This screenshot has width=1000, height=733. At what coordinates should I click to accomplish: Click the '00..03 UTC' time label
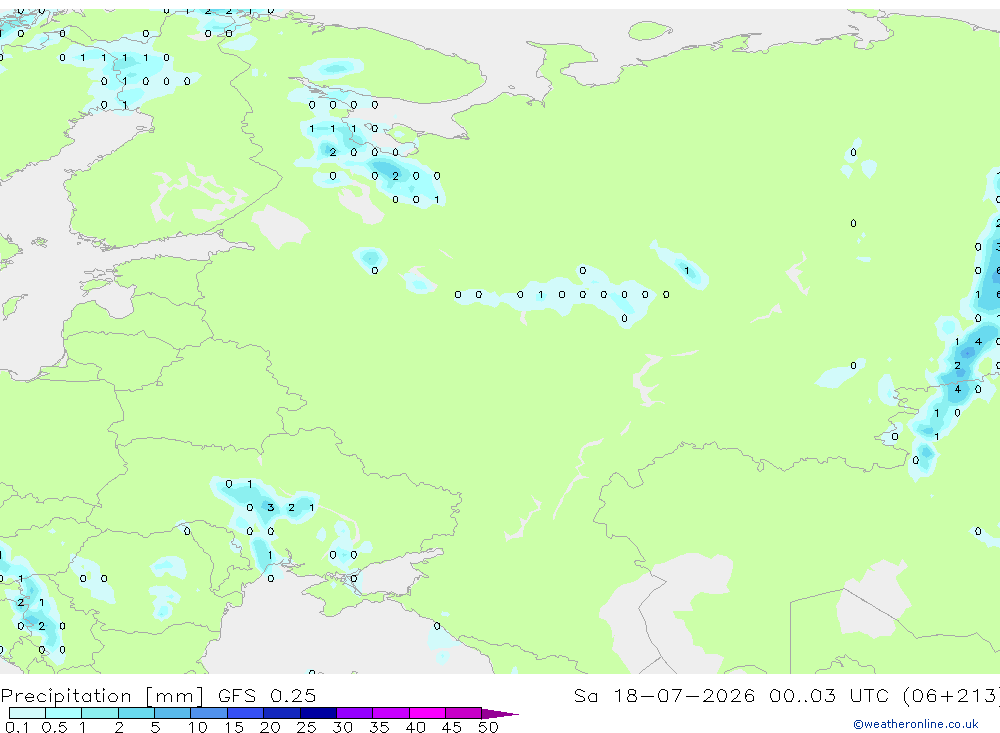830,695
